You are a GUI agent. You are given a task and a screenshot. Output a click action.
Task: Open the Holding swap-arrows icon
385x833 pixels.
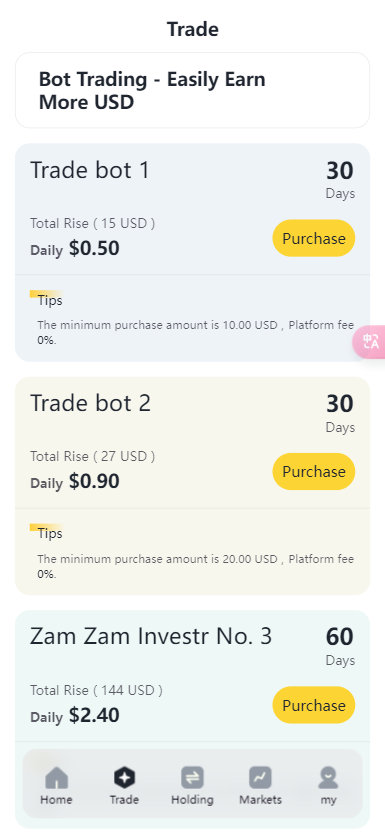pos(192,778)
